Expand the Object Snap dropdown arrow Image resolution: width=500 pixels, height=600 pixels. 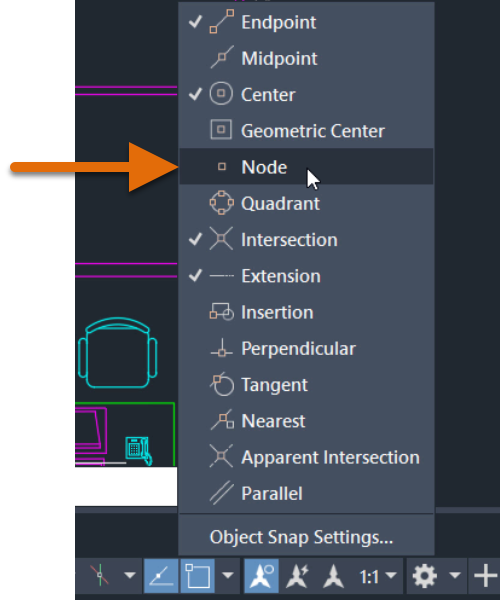click(228, 576)
